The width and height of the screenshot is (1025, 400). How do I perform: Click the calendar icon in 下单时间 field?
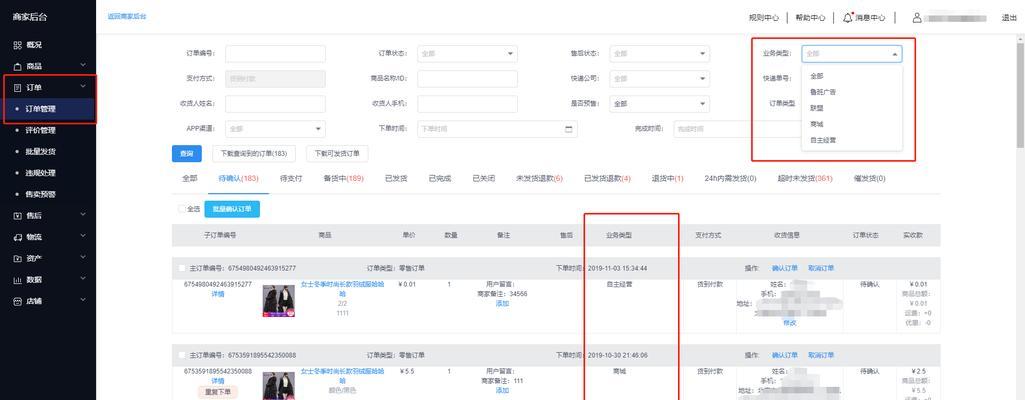(x=569, y=129)
